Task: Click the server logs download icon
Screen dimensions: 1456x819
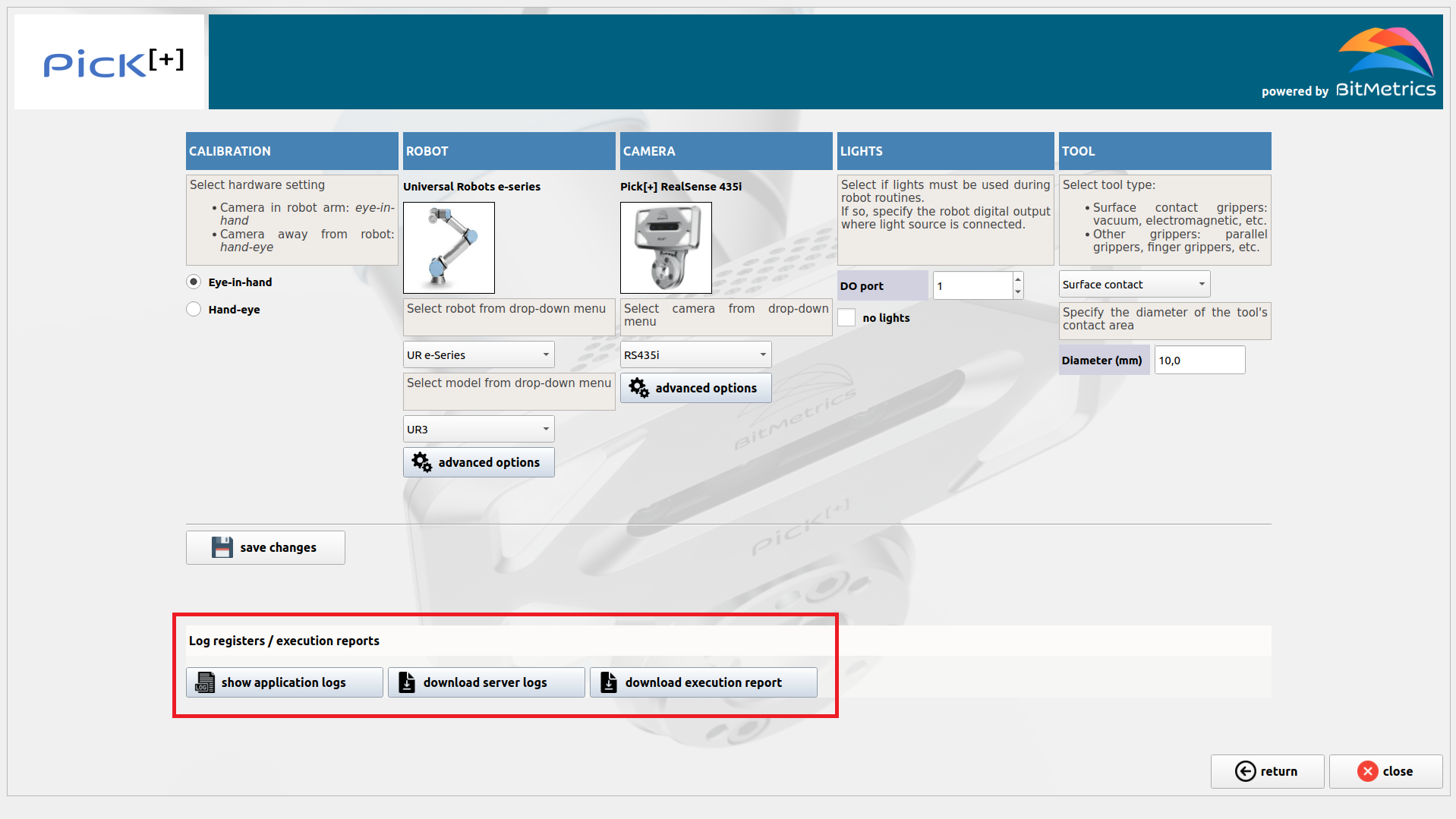Action: click(407, 682)
